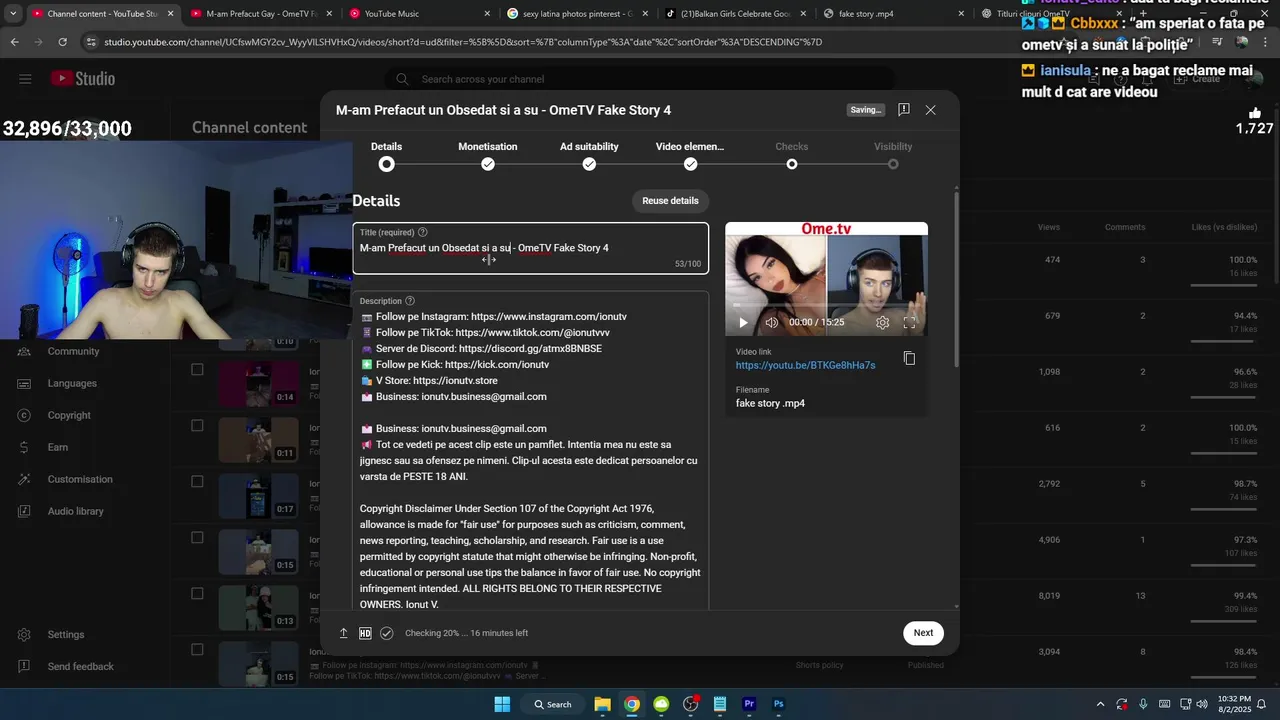Click the send feedback icon beside Saving
The height and width of the screenshot is (720, 1280).
tap(903, 110)
